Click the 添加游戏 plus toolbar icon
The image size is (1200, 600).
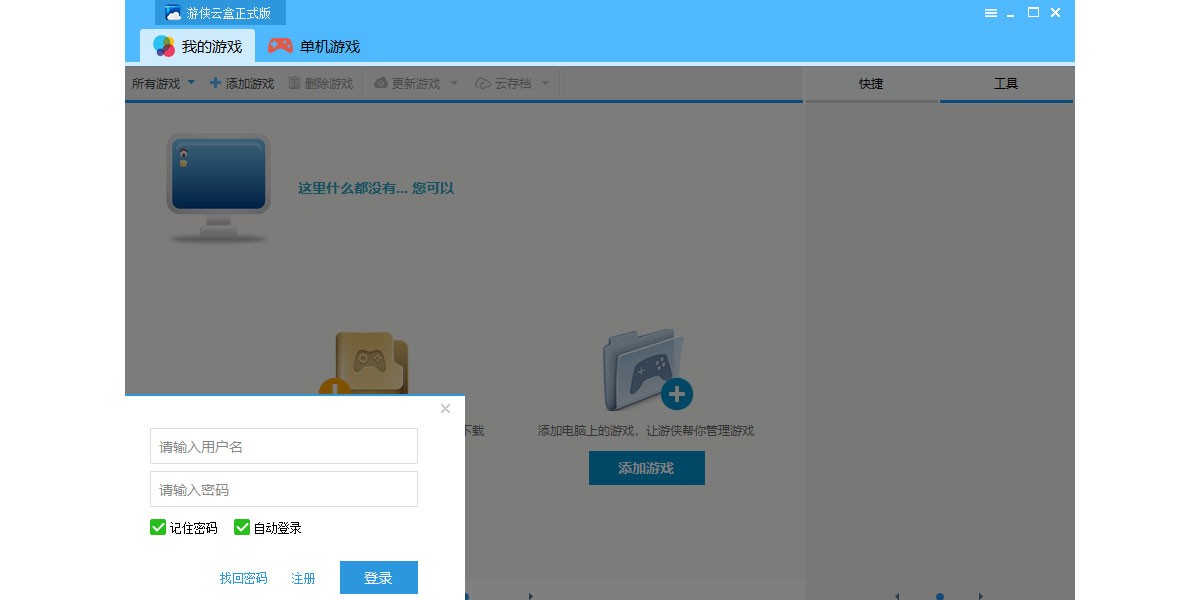[x=215, y=83]
